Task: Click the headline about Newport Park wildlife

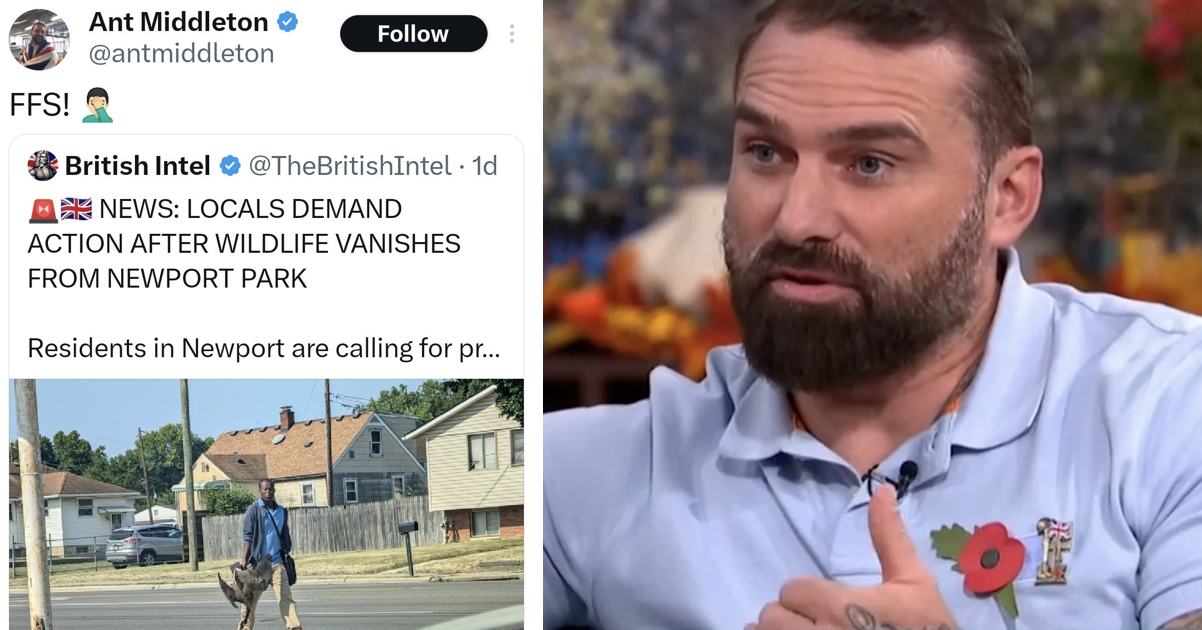Action: coord(244,244)
